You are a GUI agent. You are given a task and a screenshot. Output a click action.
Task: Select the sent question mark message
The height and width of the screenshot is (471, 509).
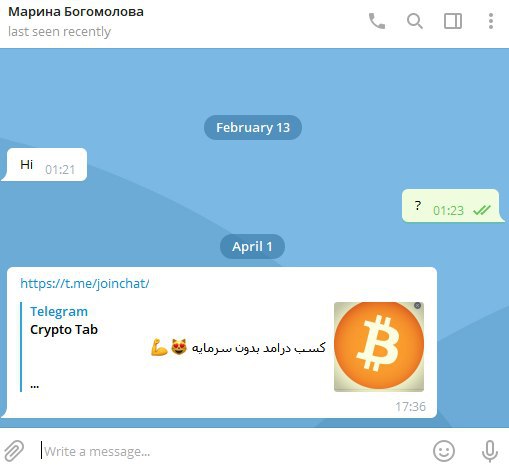(x=452, y=206)
